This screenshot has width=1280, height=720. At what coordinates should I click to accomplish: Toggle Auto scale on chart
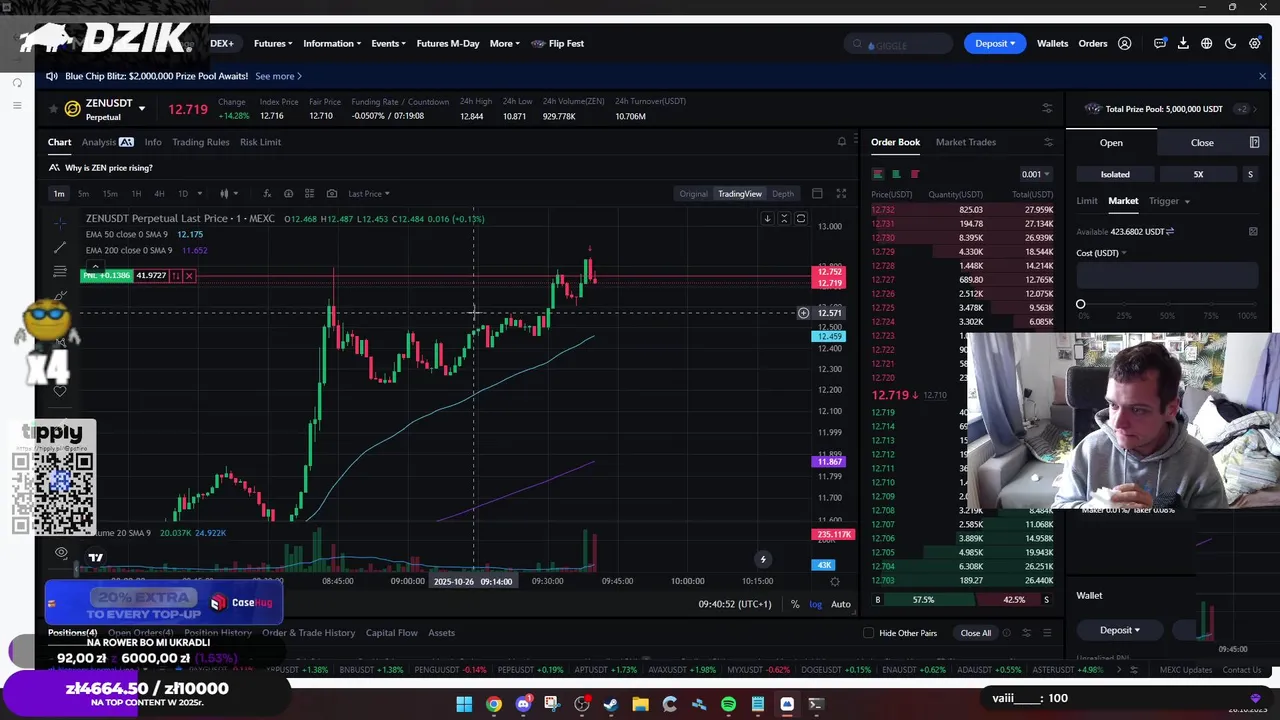[x=840, y=604]
